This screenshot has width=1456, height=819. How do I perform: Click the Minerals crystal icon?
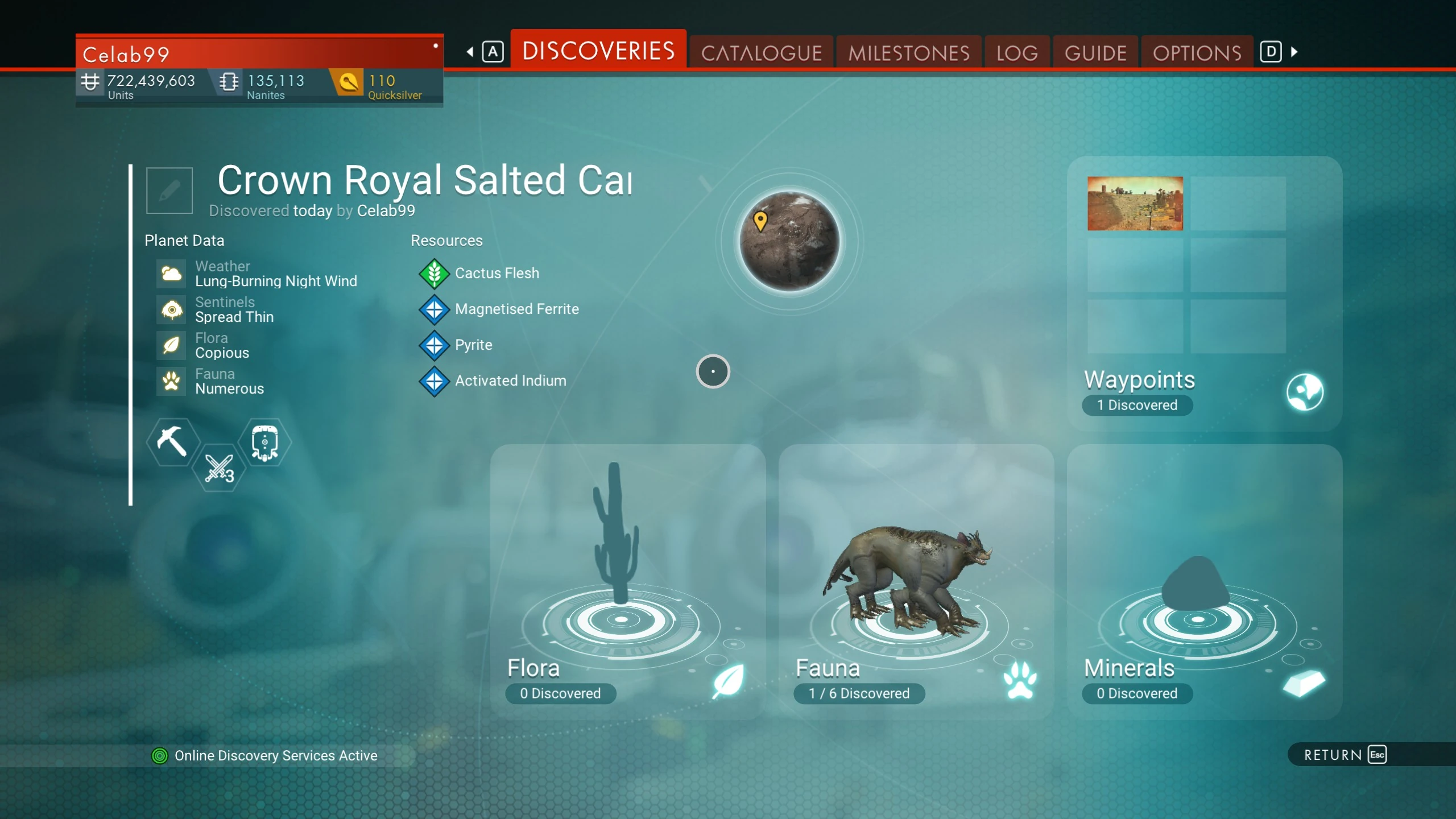(x=1305, y=683)
